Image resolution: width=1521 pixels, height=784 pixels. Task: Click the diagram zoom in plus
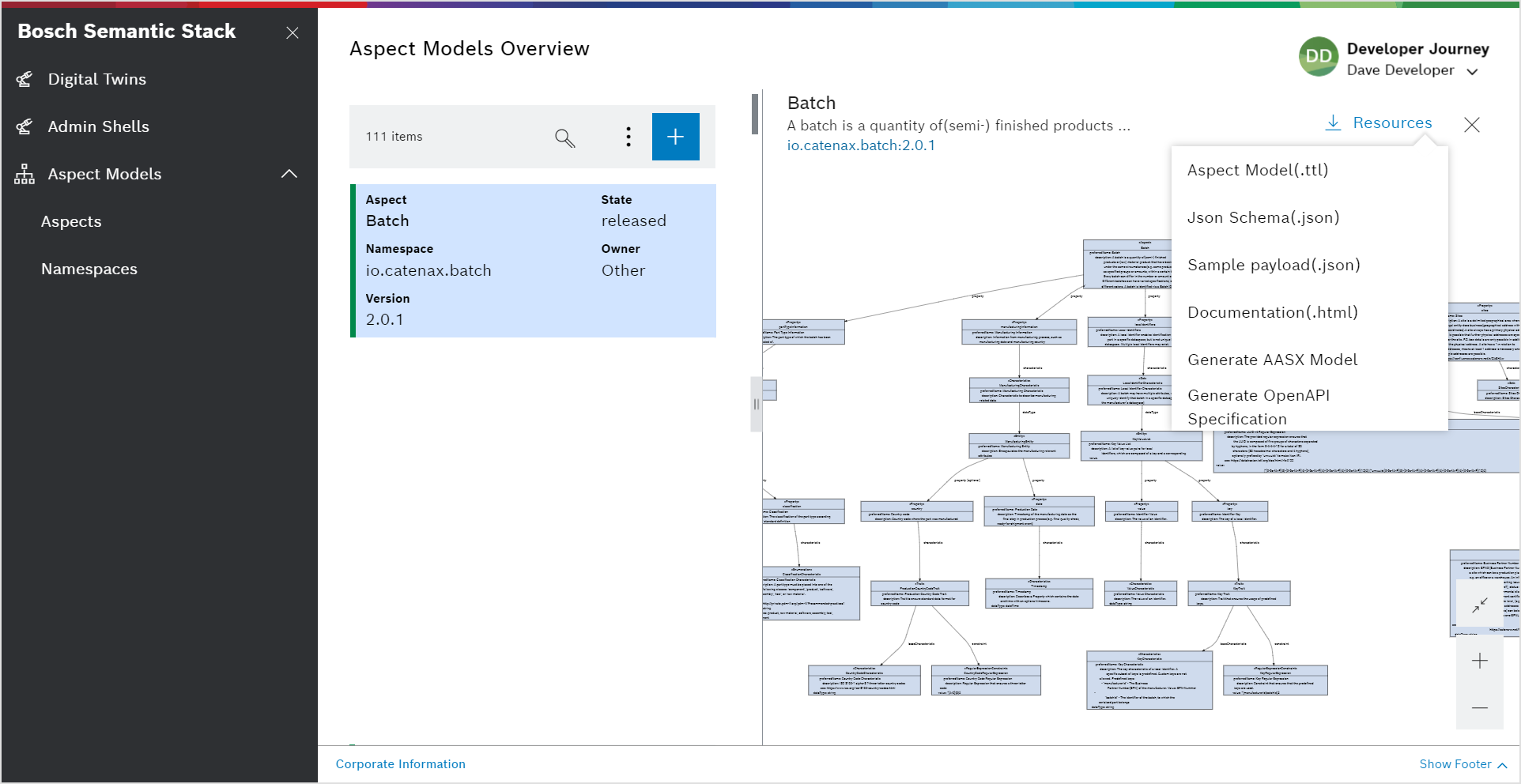(1480, 661)
